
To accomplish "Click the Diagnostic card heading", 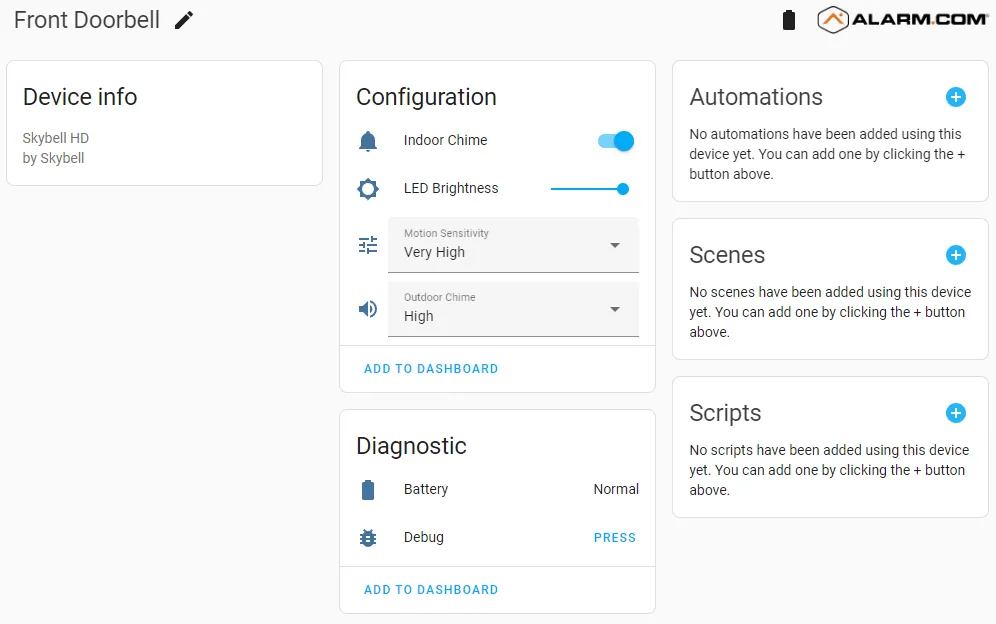I will [412, 446].
